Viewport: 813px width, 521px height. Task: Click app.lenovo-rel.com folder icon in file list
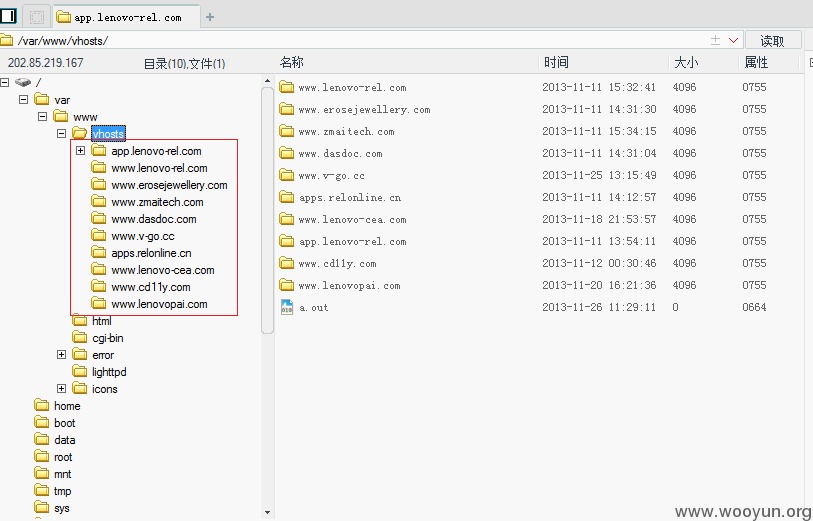pyautogui.click(x=286, y=241)
